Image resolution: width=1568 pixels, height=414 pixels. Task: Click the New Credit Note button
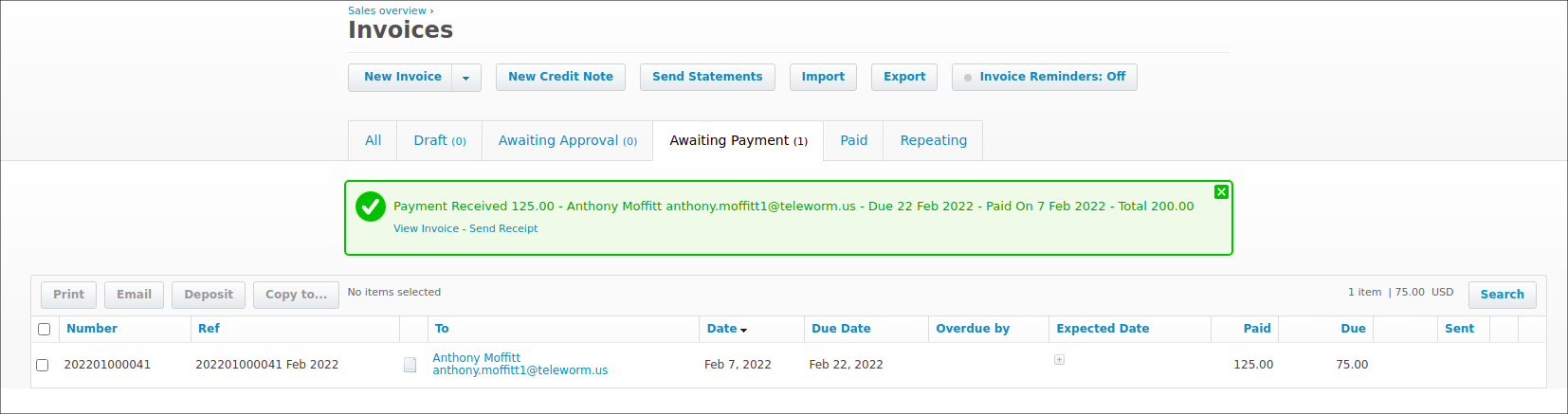point(560,77)
